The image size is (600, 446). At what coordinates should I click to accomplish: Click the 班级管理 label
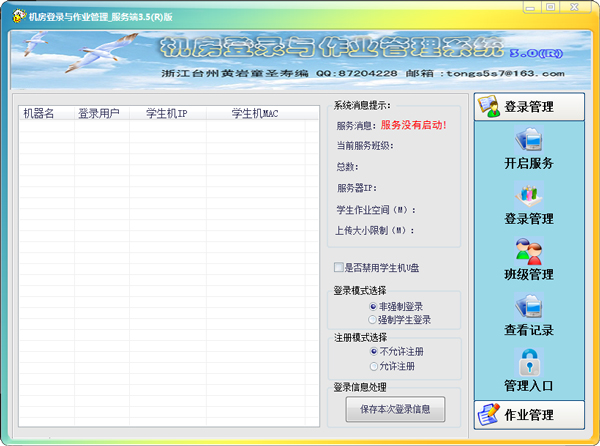pyautogui.click(x=529, y=274)
